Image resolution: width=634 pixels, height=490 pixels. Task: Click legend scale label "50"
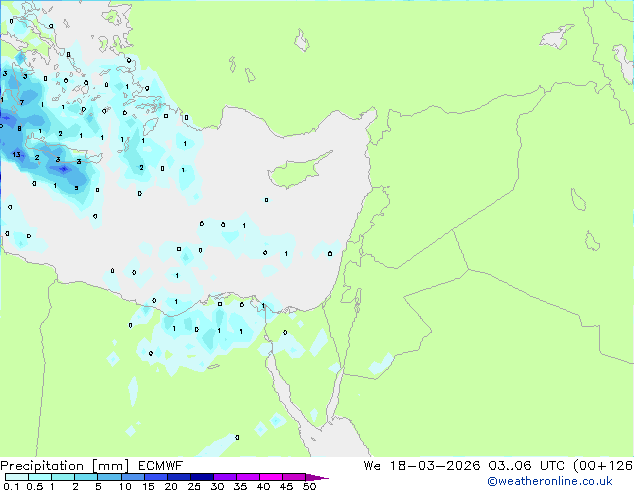309,486
